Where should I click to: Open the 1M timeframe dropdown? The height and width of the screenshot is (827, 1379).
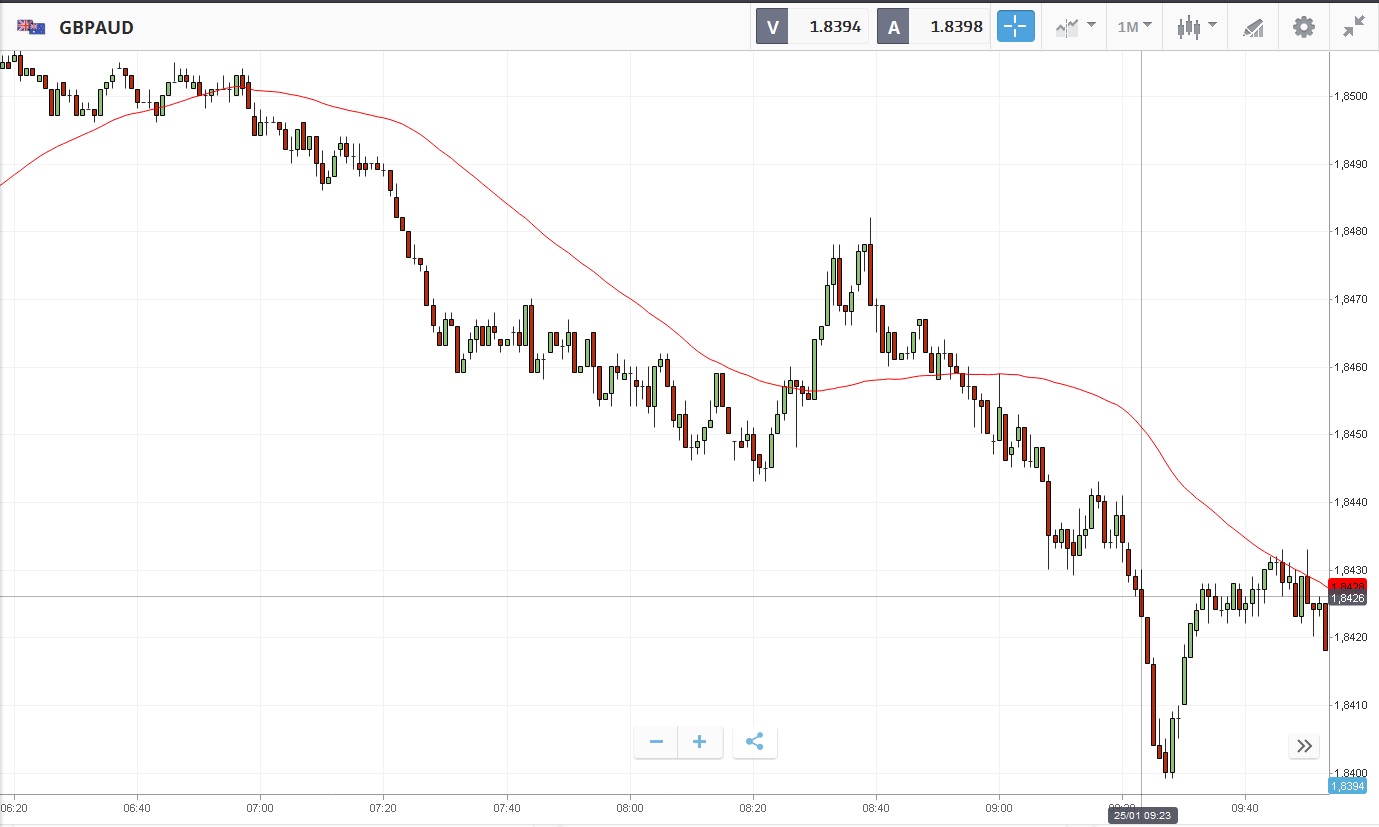(1134, 27)
